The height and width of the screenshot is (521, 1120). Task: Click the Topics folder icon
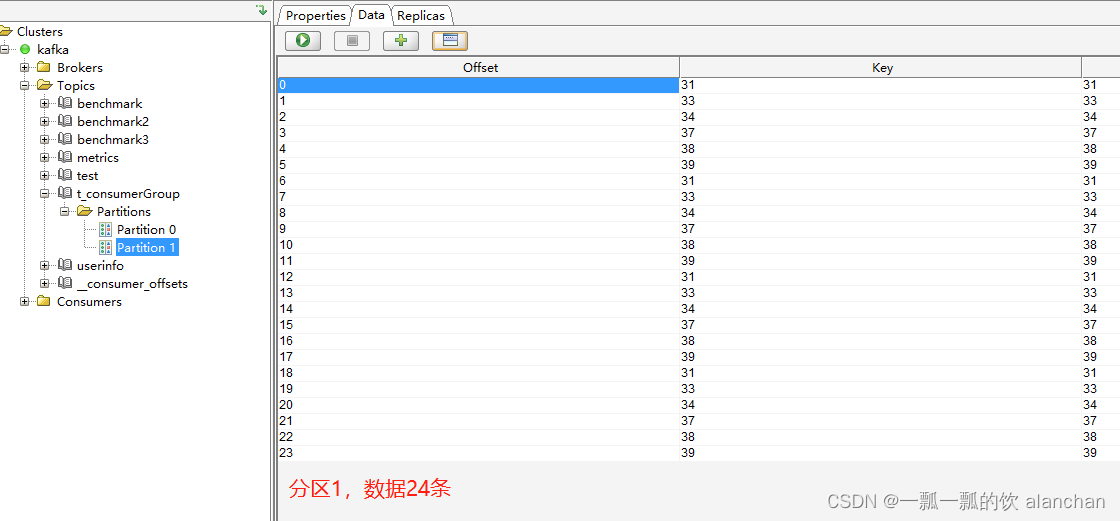44,85
